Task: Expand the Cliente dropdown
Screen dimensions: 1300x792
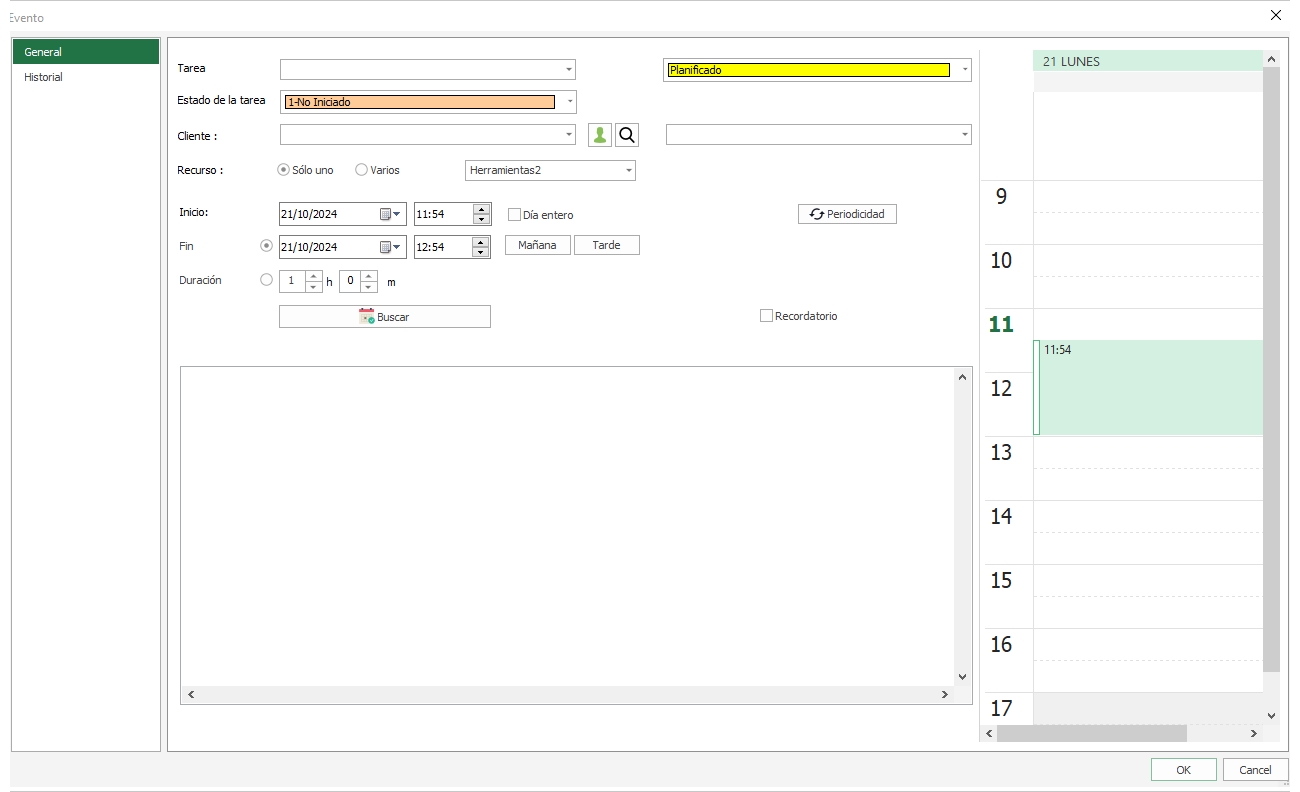Action: click(569, 134)
